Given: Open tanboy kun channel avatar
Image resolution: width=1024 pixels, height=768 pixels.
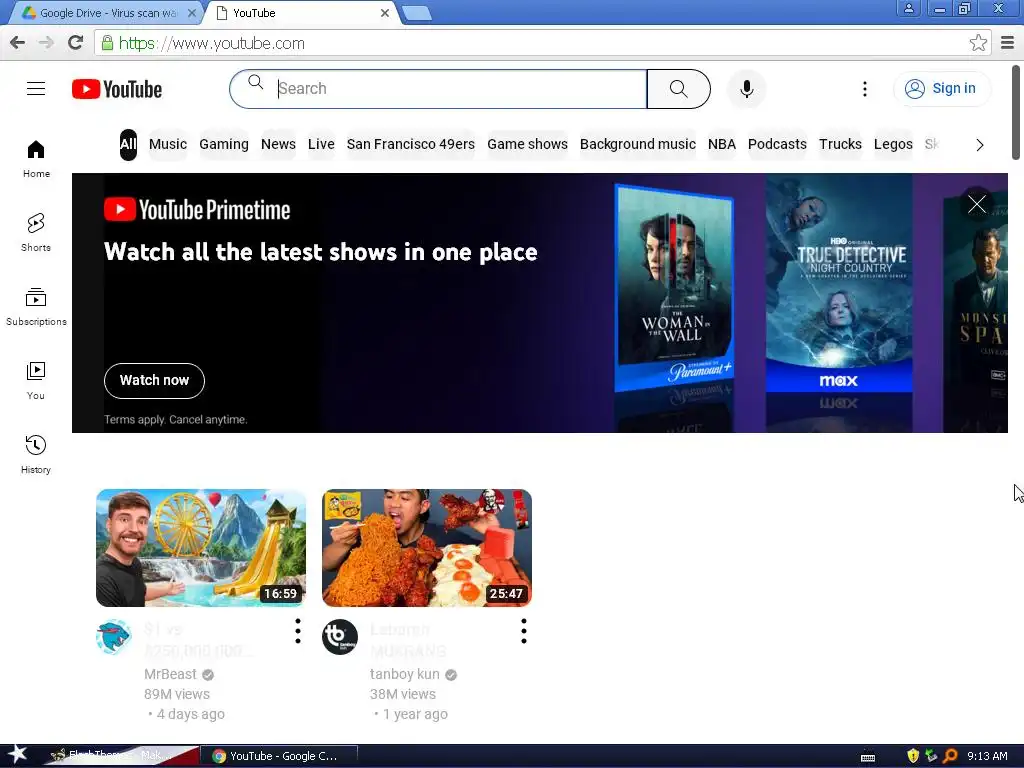Looking at the screenshot, I should click(x=340, y=637).
